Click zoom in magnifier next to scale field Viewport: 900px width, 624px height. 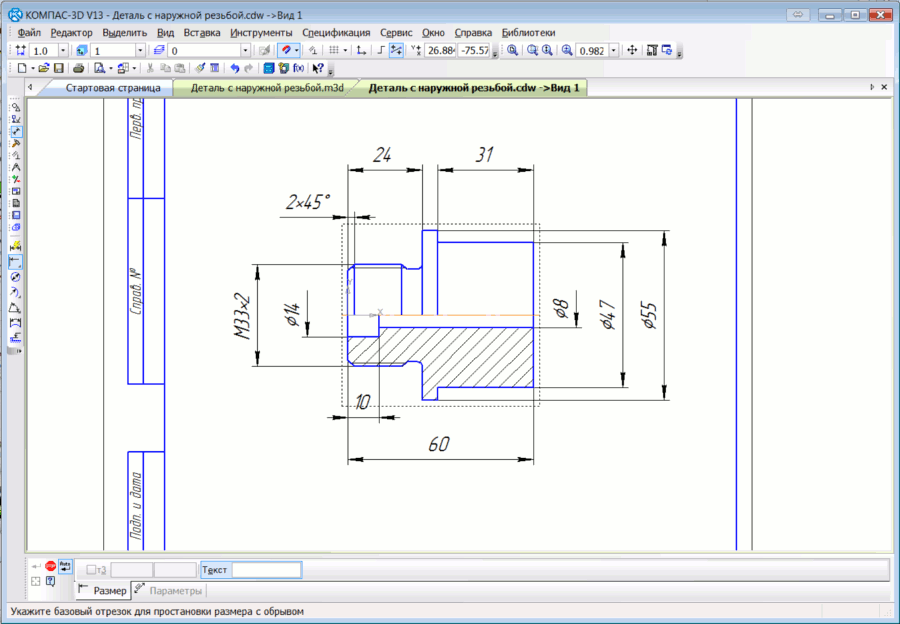coord(567,51)
